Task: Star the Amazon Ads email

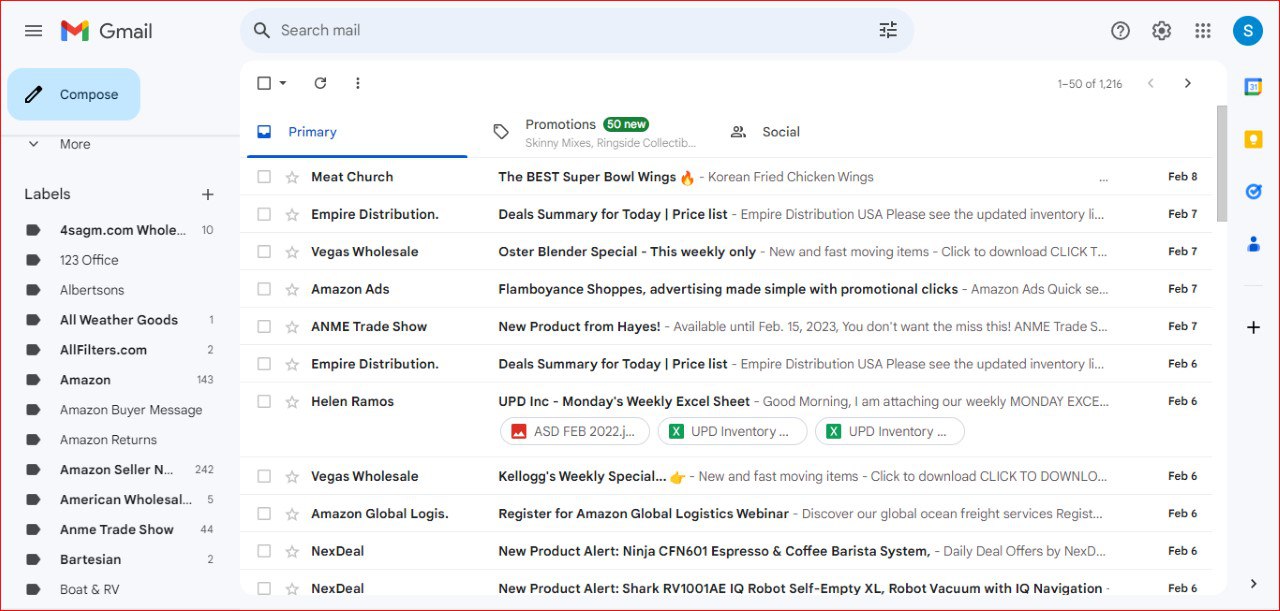Action: (x=292, y=289)
